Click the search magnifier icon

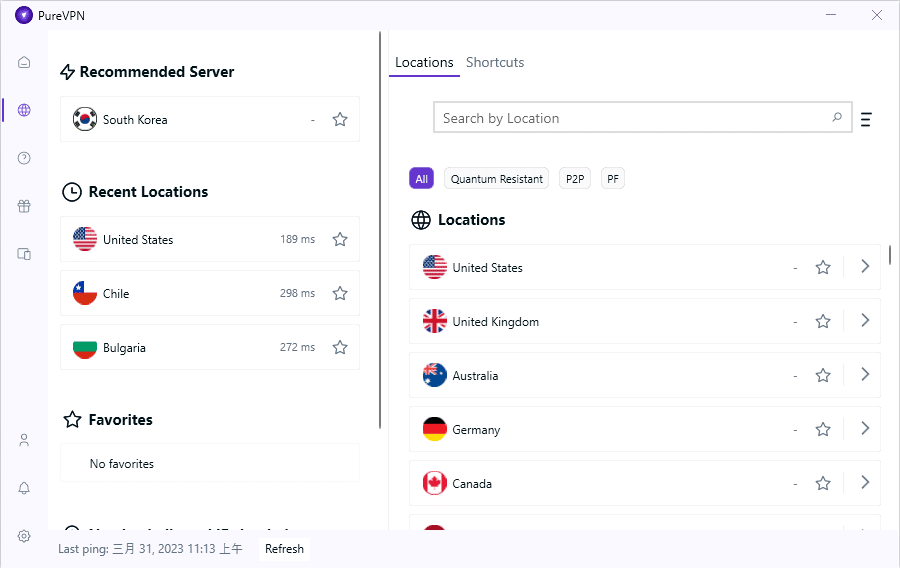(837, 117)
